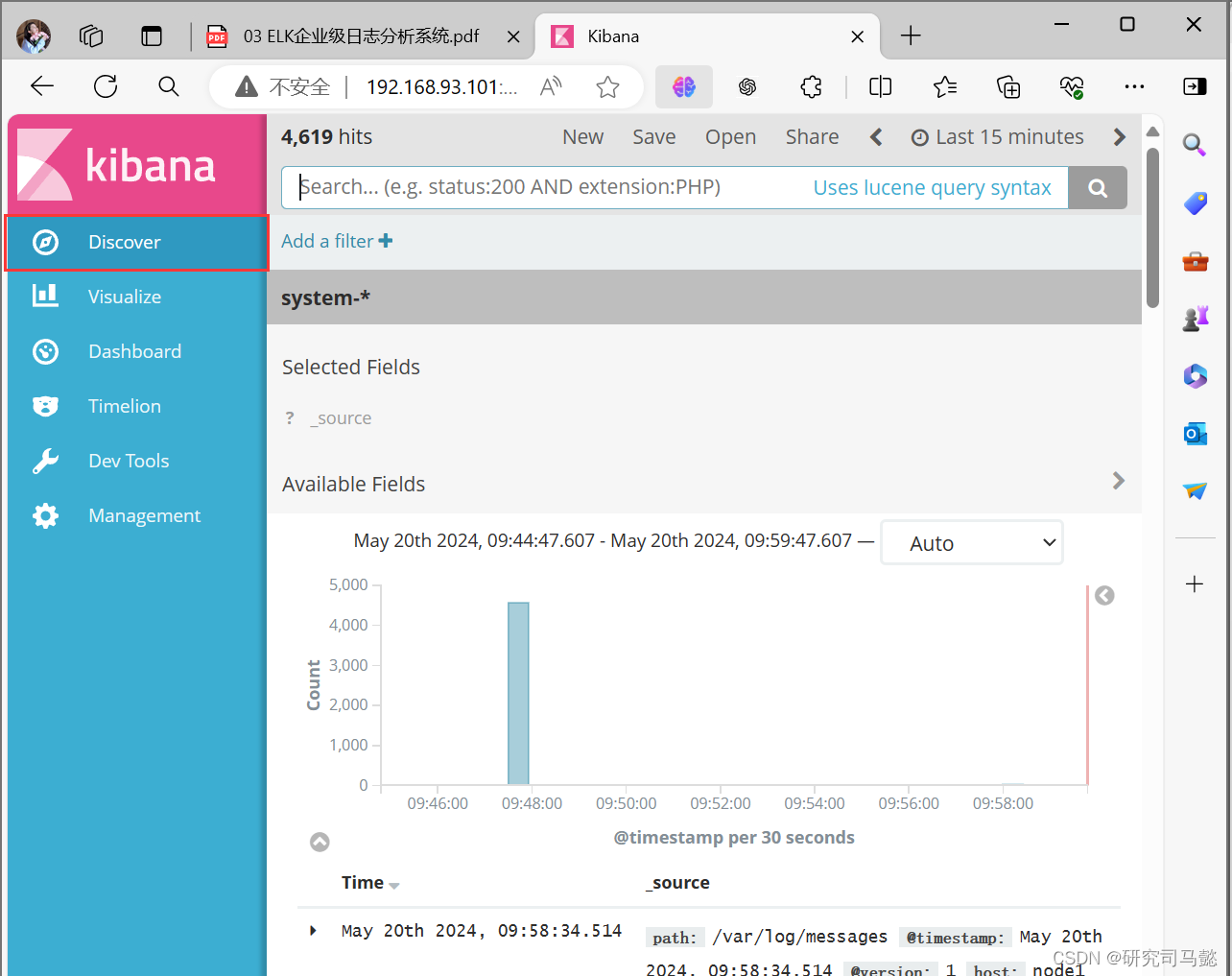Open the system-* index pattern selector
The width and height of the screenshot is (1232, 976).
point(325,298)
